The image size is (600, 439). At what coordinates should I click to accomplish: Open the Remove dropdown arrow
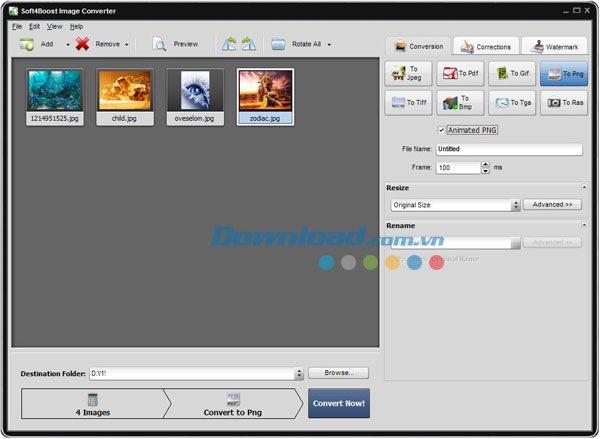(126, 45)
